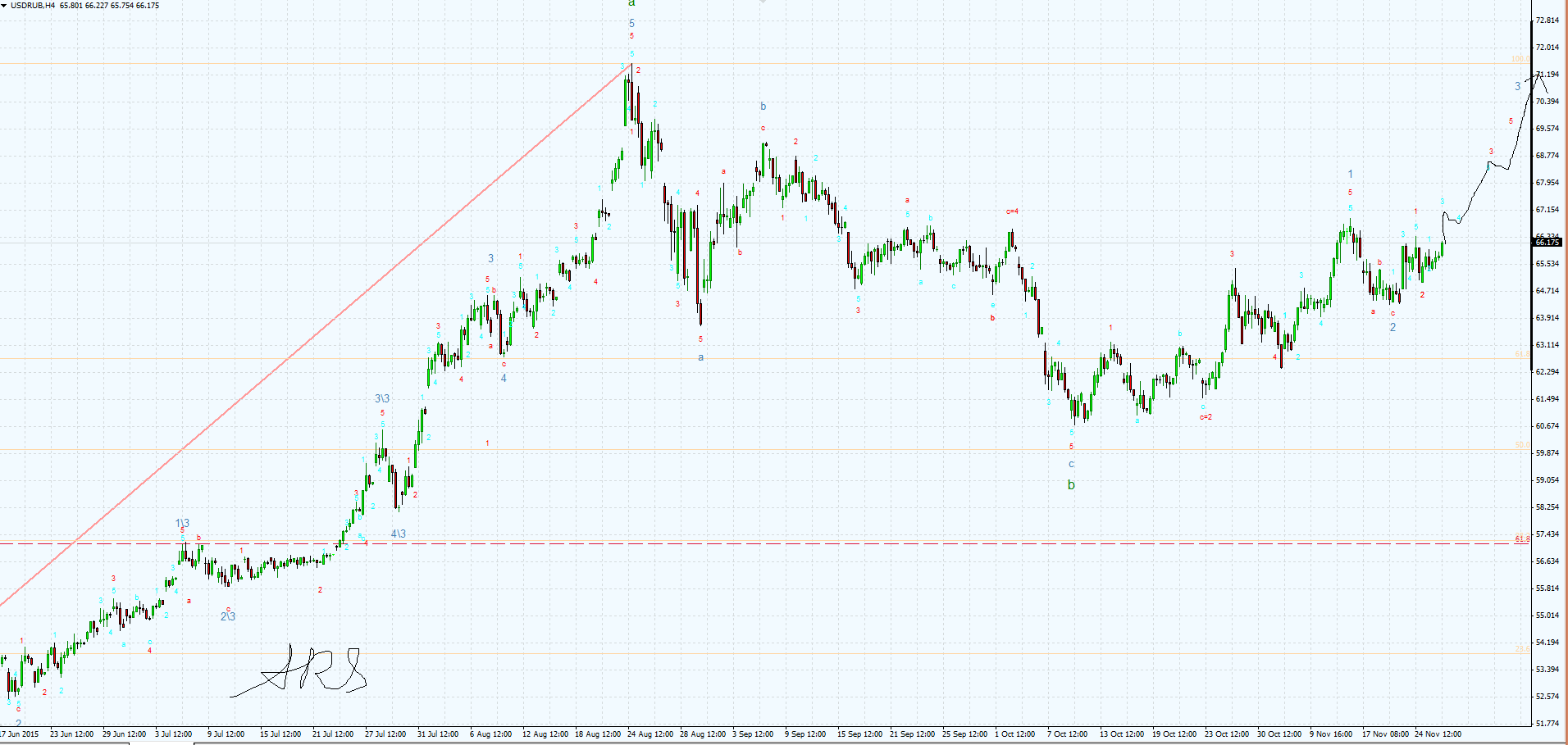Click the 72.814 price axis label
1568x745 pixels.
[x=1547, y=20]
